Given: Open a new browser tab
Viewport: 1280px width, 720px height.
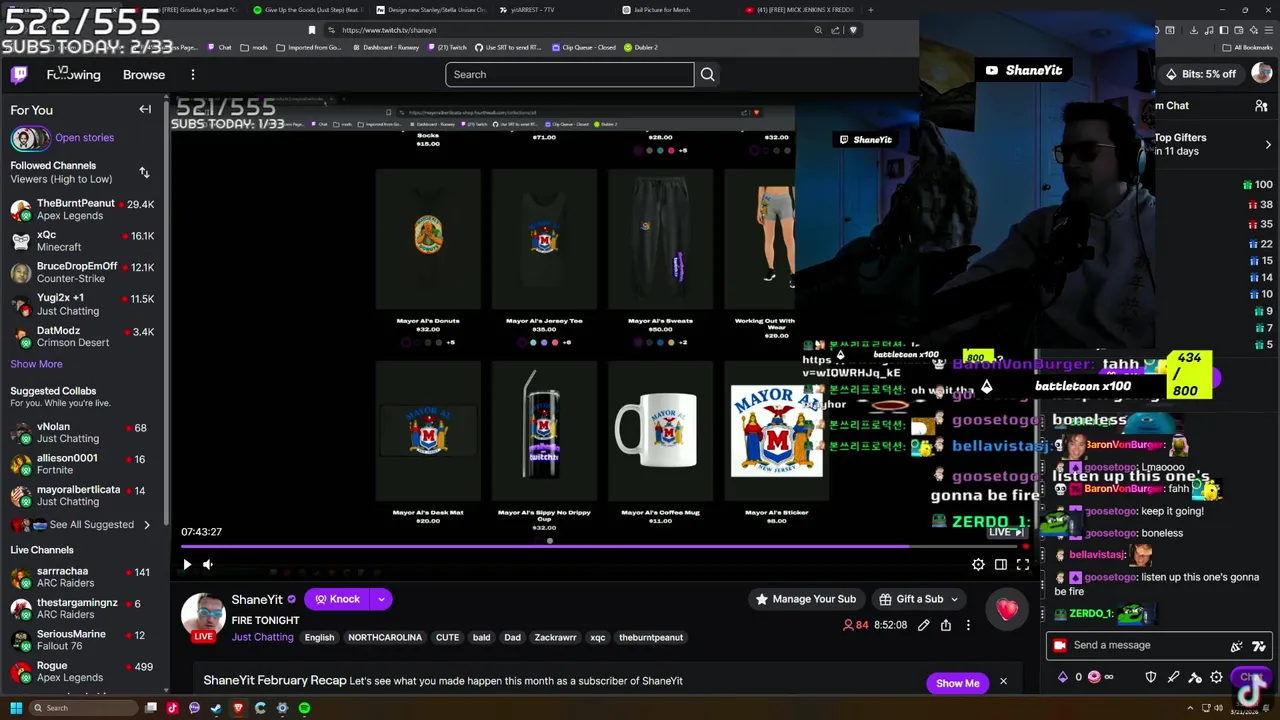Looking at the screenshot, I should pyautogui.click(x=870, y=10).
